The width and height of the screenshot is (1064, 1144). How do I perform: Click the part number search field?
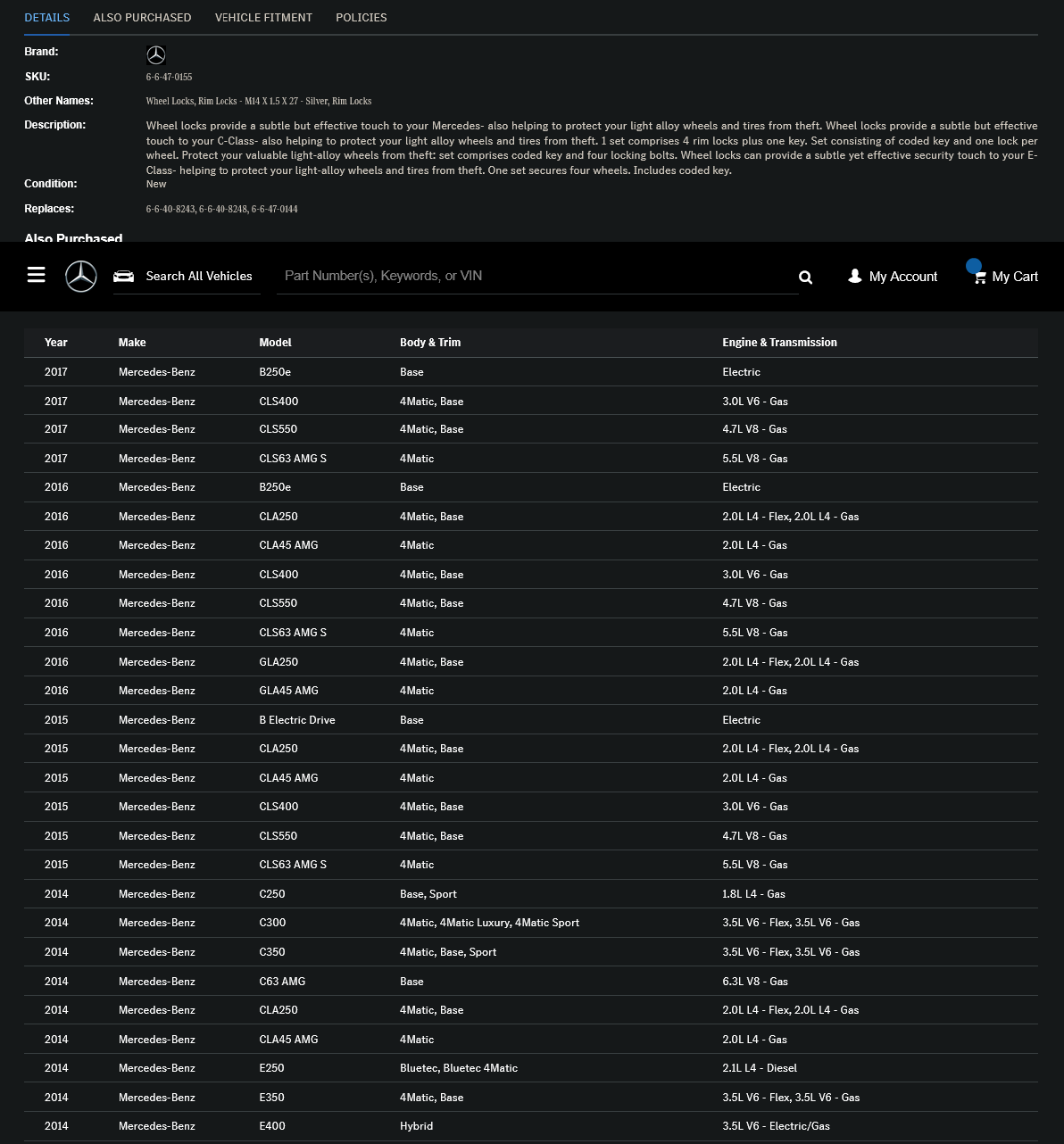tap(539, 276)
